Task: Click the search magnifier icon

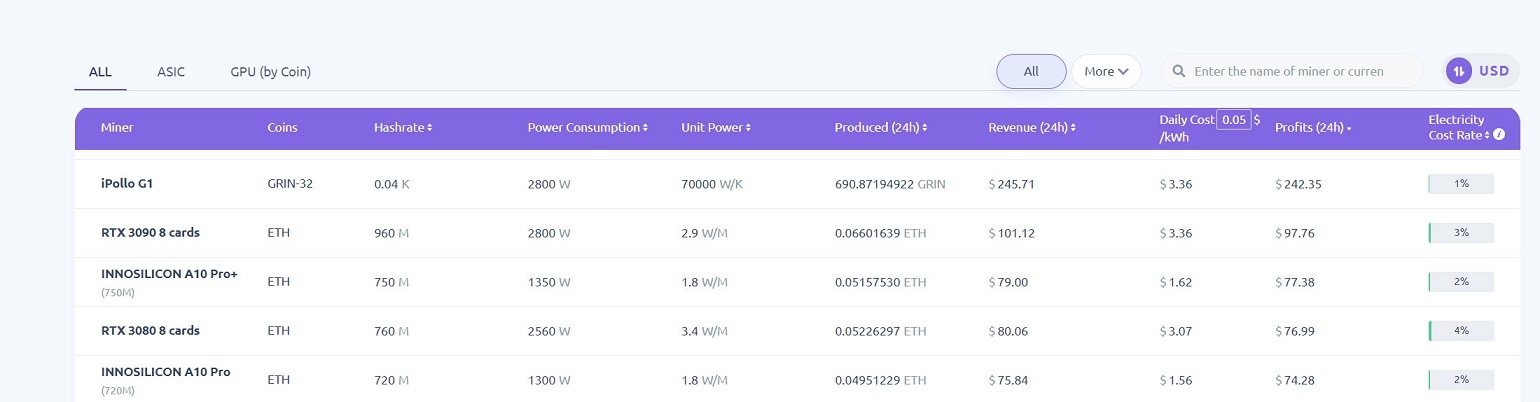Action: (1179, 71)
